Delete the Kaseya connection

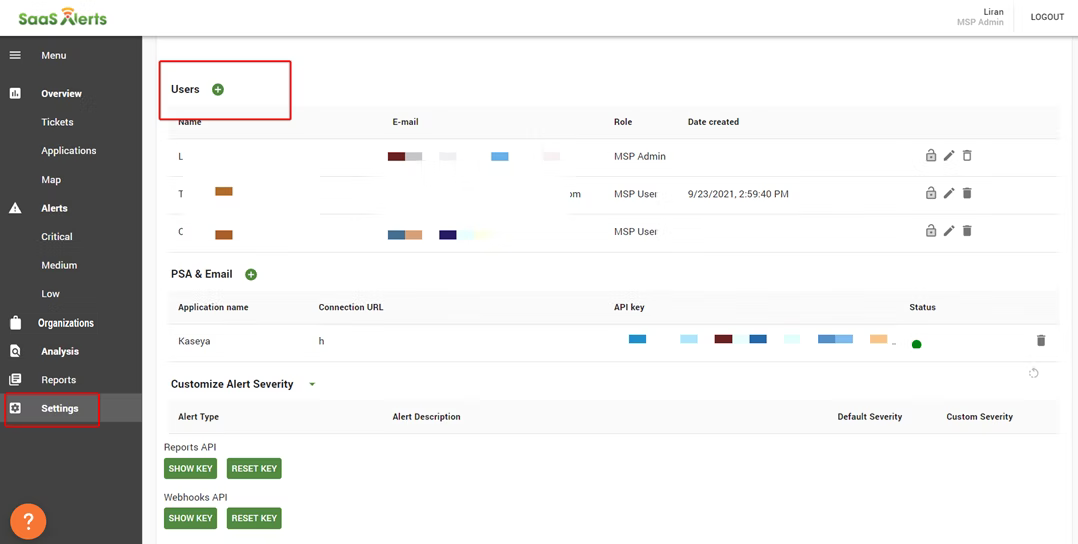[x=1040, y=341]
